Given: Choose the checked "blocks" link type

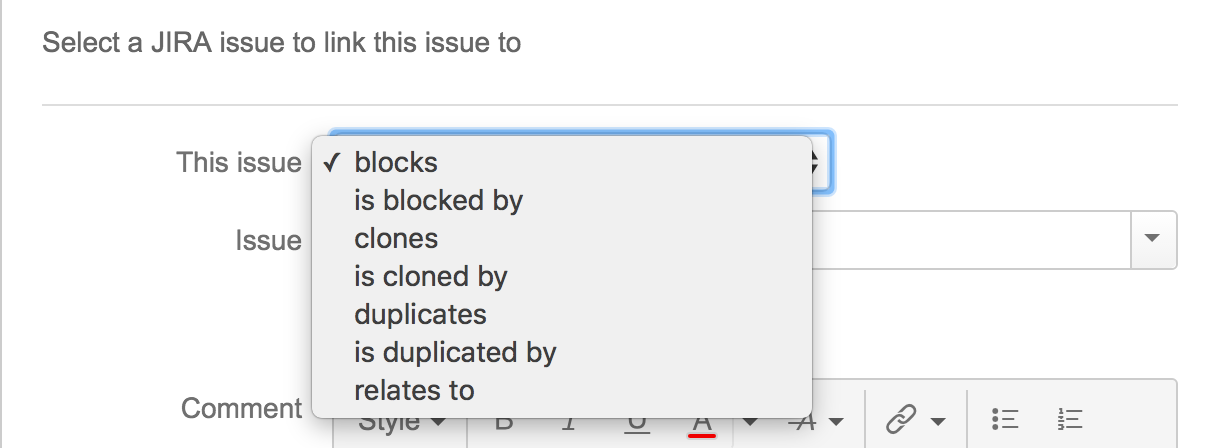Looking at the screenshot, I should (396, 162).
